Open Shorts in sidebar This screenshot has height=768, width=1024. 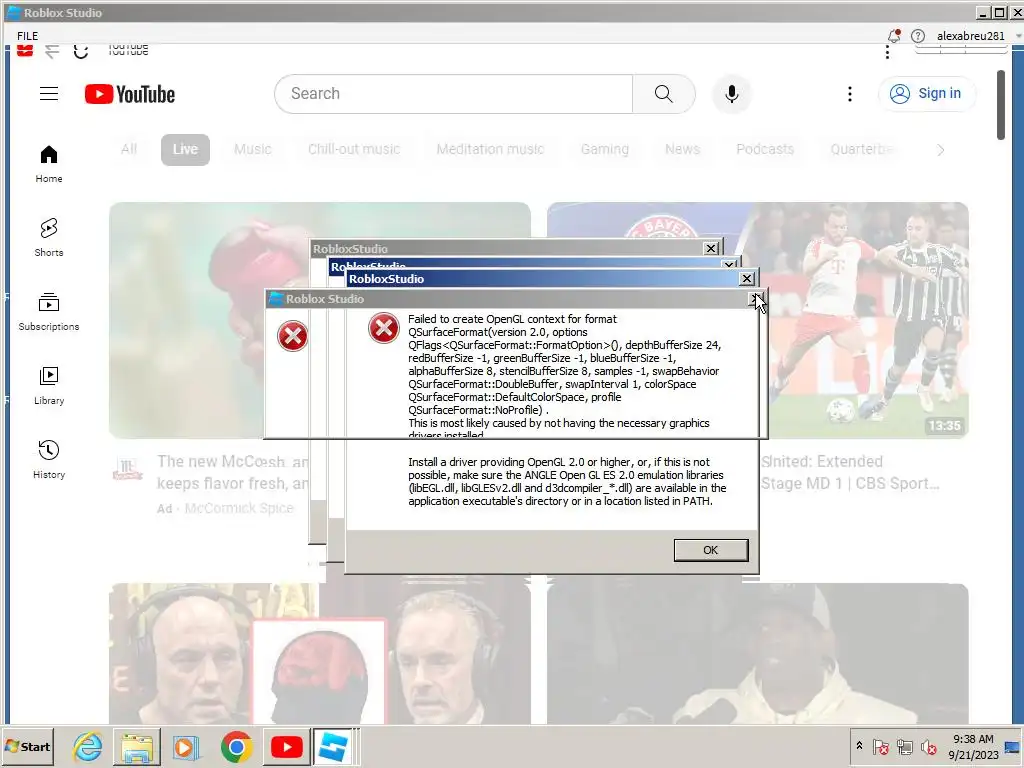49,237
